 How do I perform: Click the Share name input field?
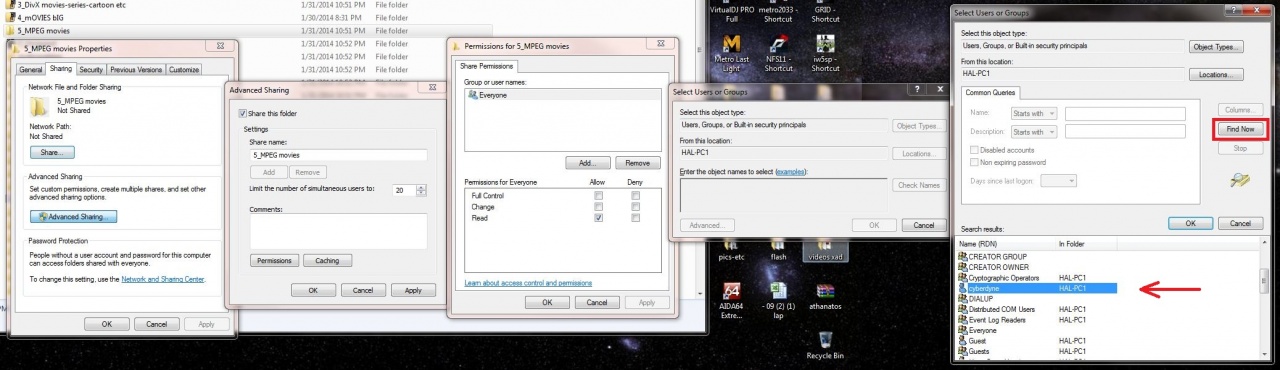338,156
